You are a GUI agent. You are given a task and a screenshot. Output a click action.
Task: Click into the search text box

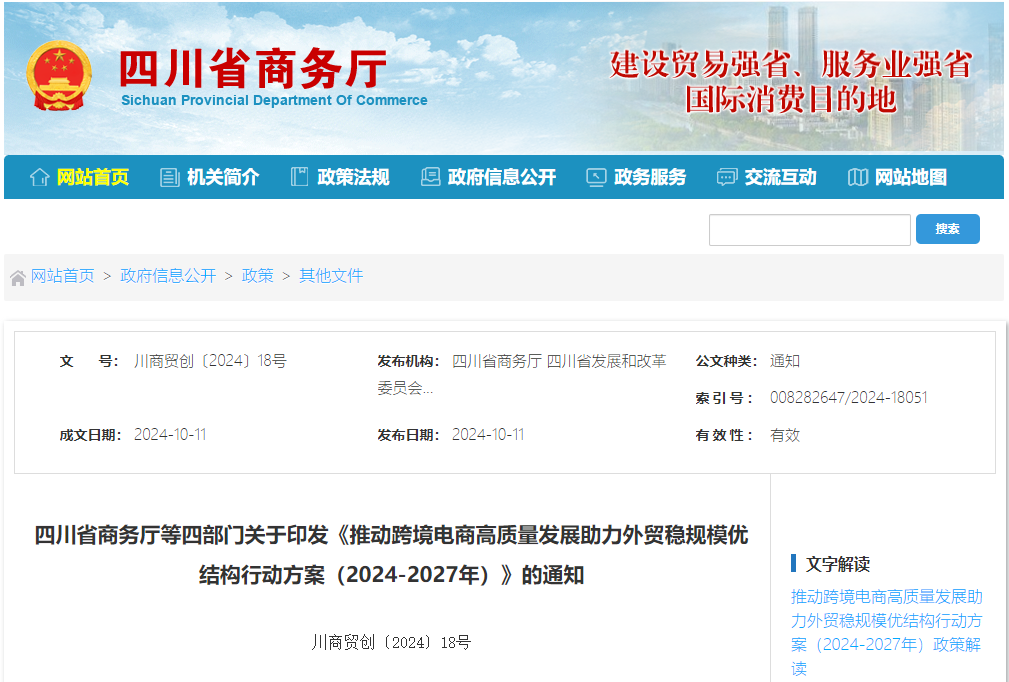809,230
